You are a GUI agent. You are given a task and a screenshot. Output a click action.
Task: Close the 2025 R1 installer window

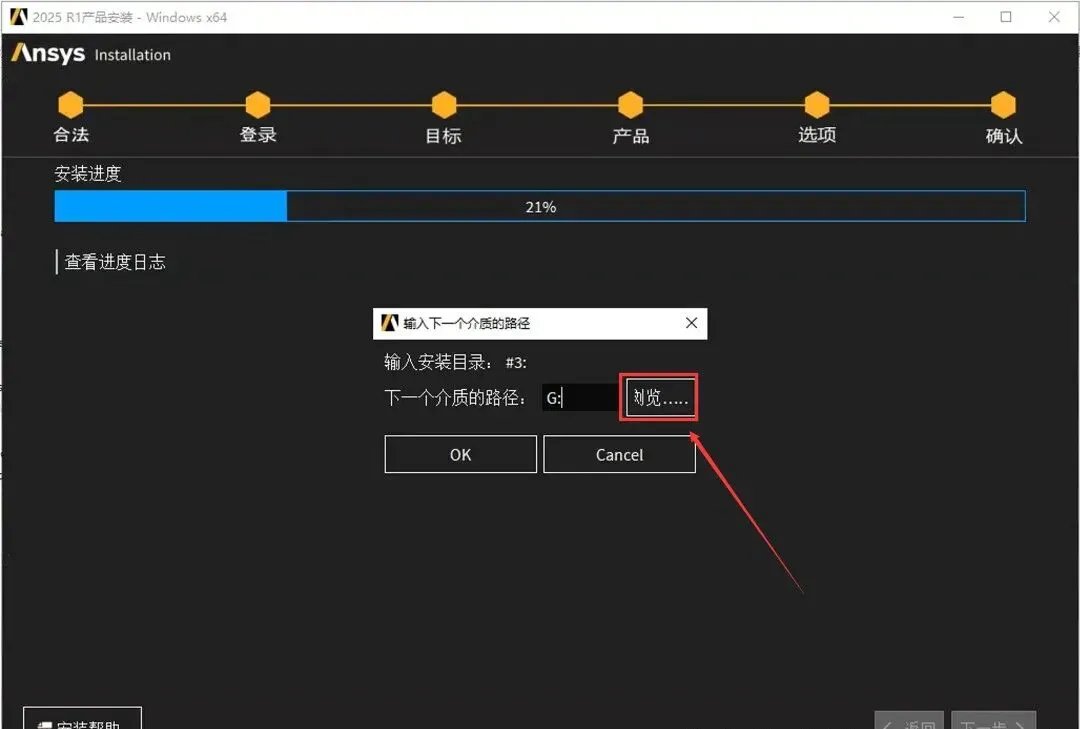[x=1054, y=17]
